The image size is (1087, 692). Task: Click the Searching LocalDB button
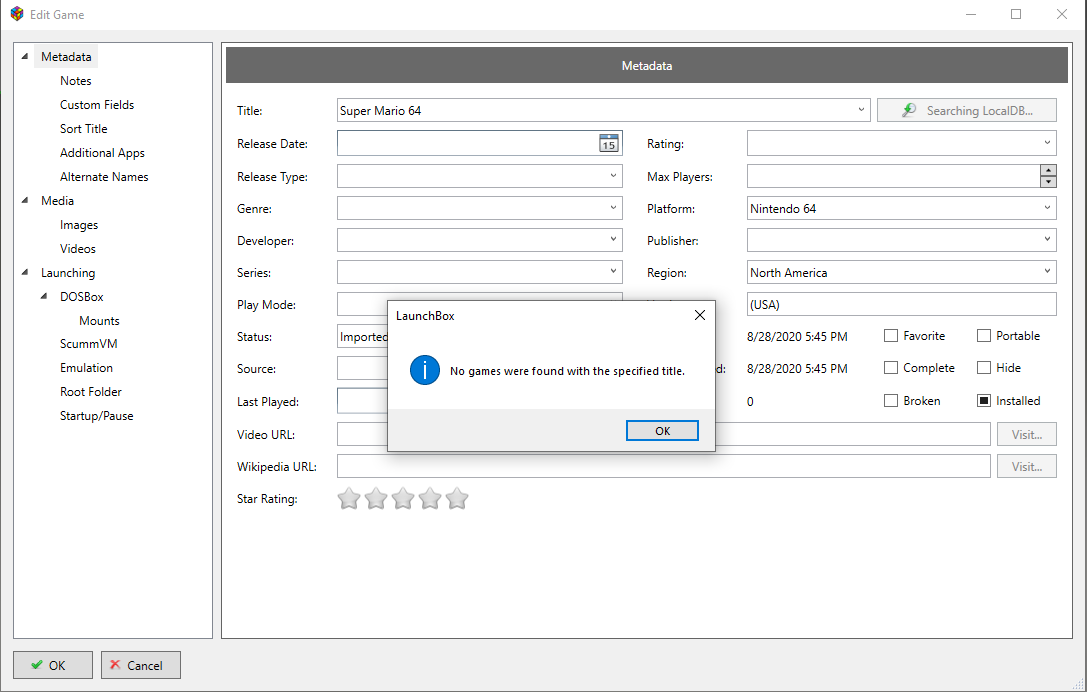[966, 110]
